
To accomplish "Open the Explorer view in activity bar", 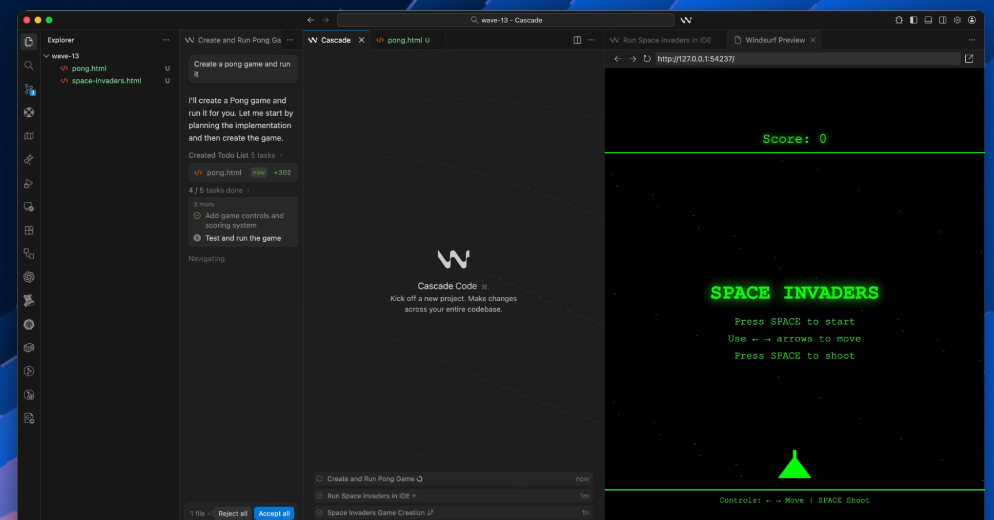I will pyautogui.click(x=29, y=42).
